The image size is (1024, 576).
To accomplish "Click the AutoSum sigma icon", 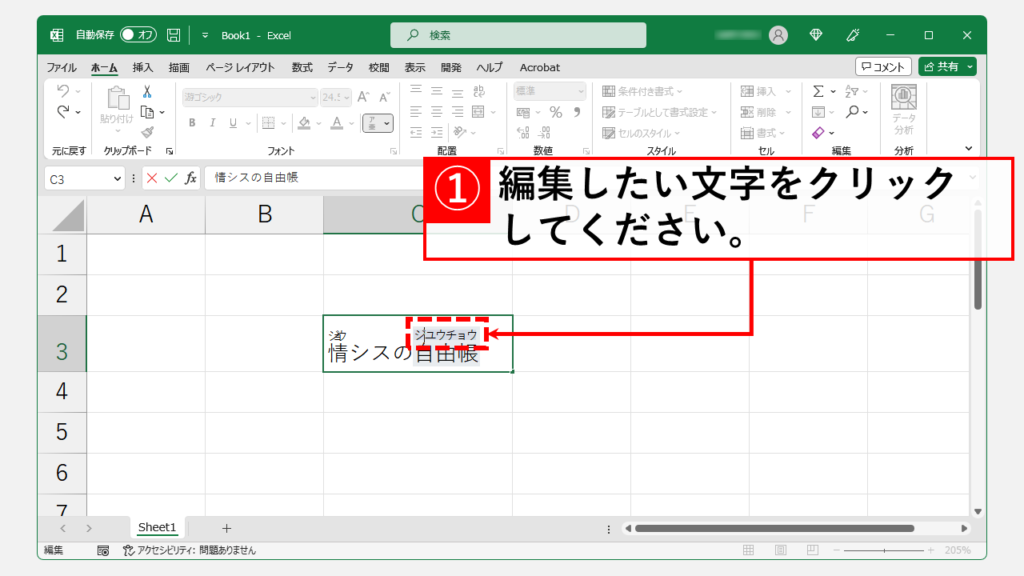I will 818,91.
